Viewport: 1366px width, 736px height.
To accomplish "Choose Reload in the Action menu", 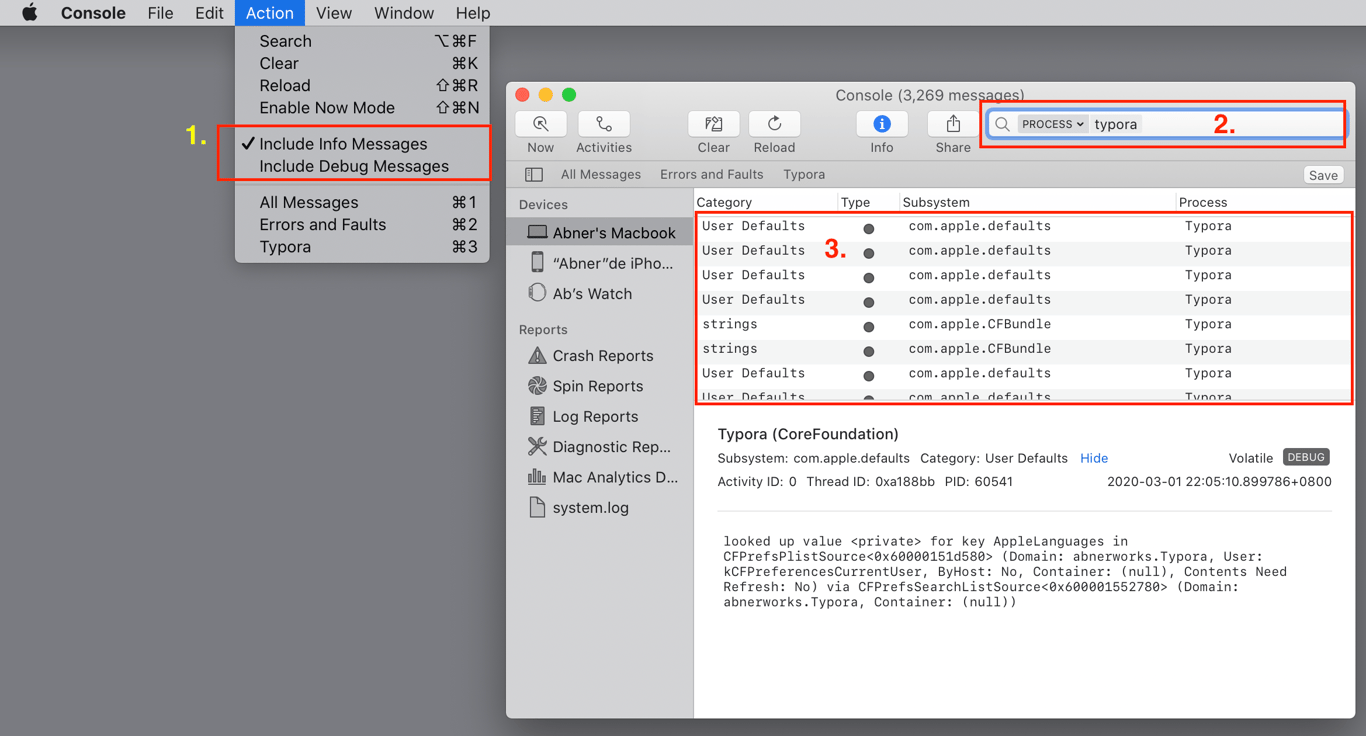I will click(x=362, y=86).
